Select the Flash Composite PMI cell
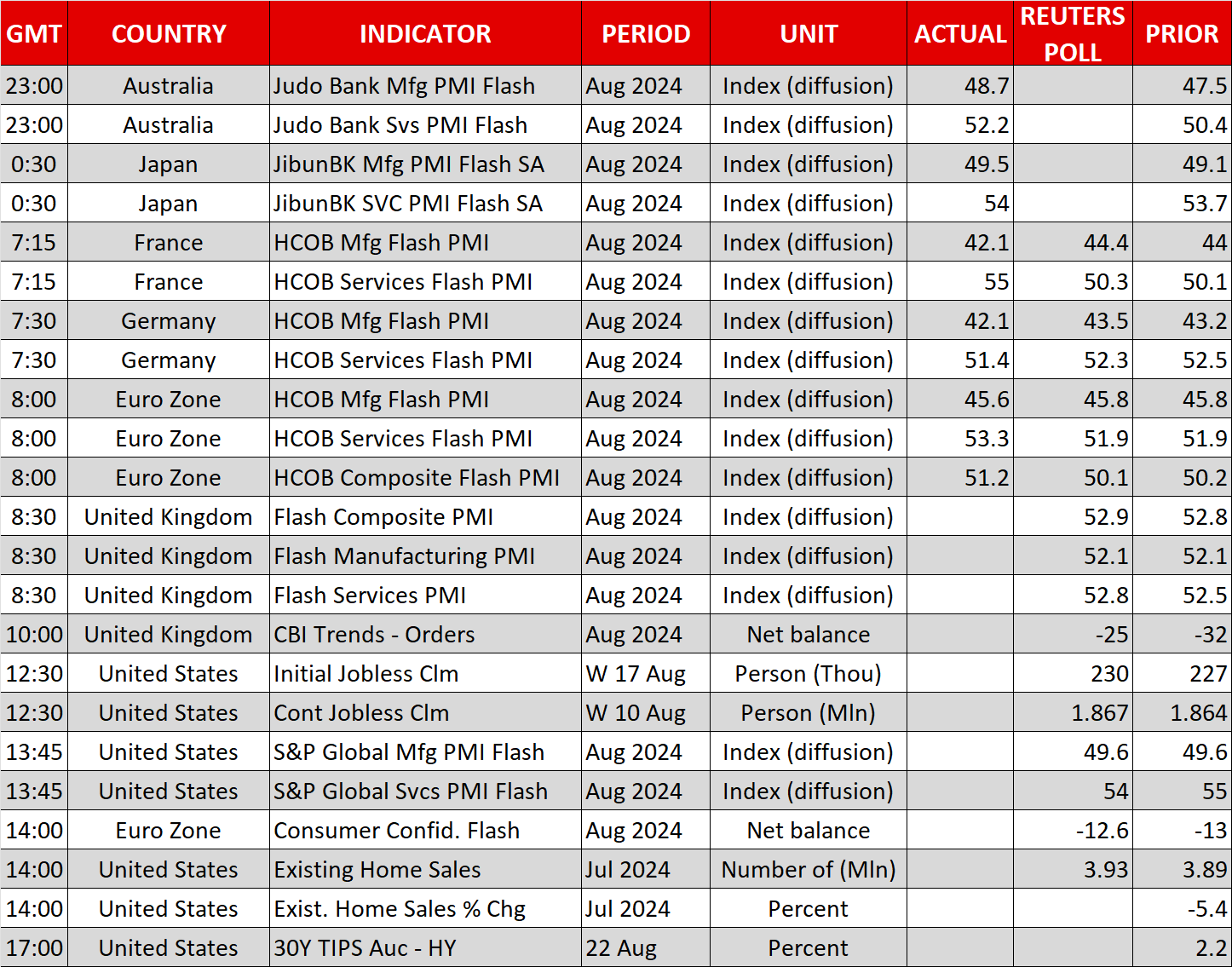 (x=425, y=516)
